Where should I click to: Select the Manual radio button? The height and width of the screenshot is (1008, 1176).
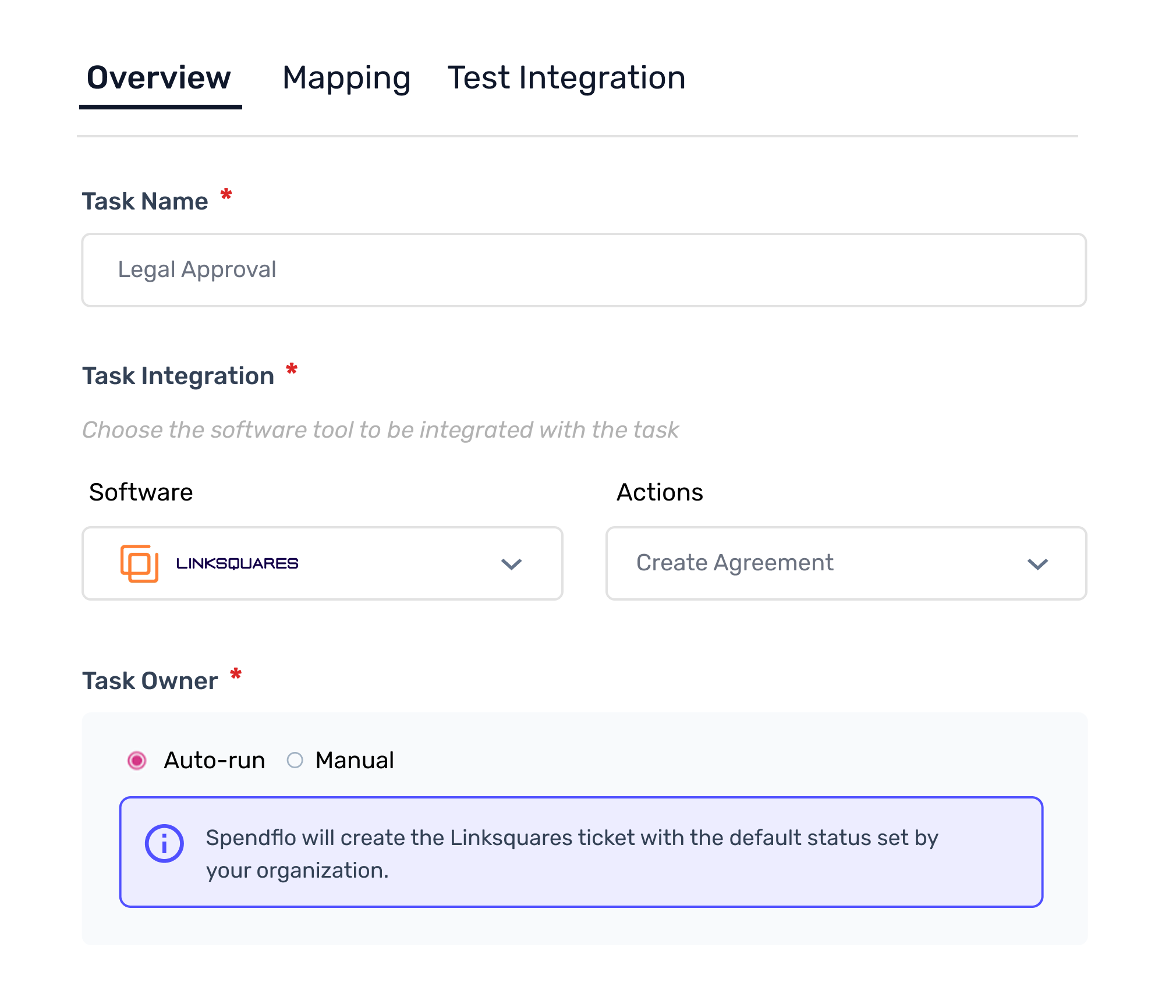295,760
